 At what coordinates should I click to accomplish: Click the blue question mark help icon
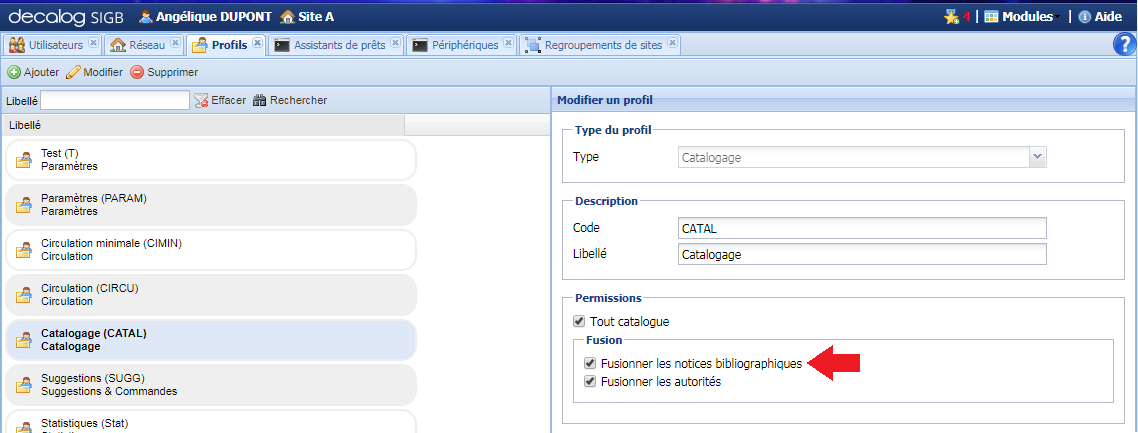pyautogui.click(x=1123, y=45)
